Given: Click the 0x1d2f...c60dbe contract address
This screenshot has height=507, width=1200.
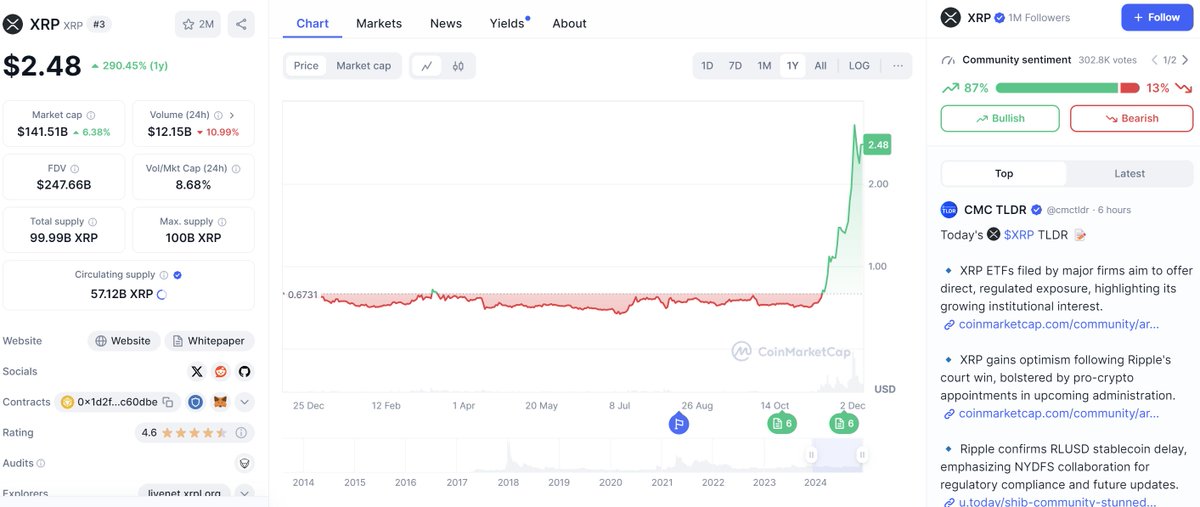Looking at the screenshot, I should [117, 402].
